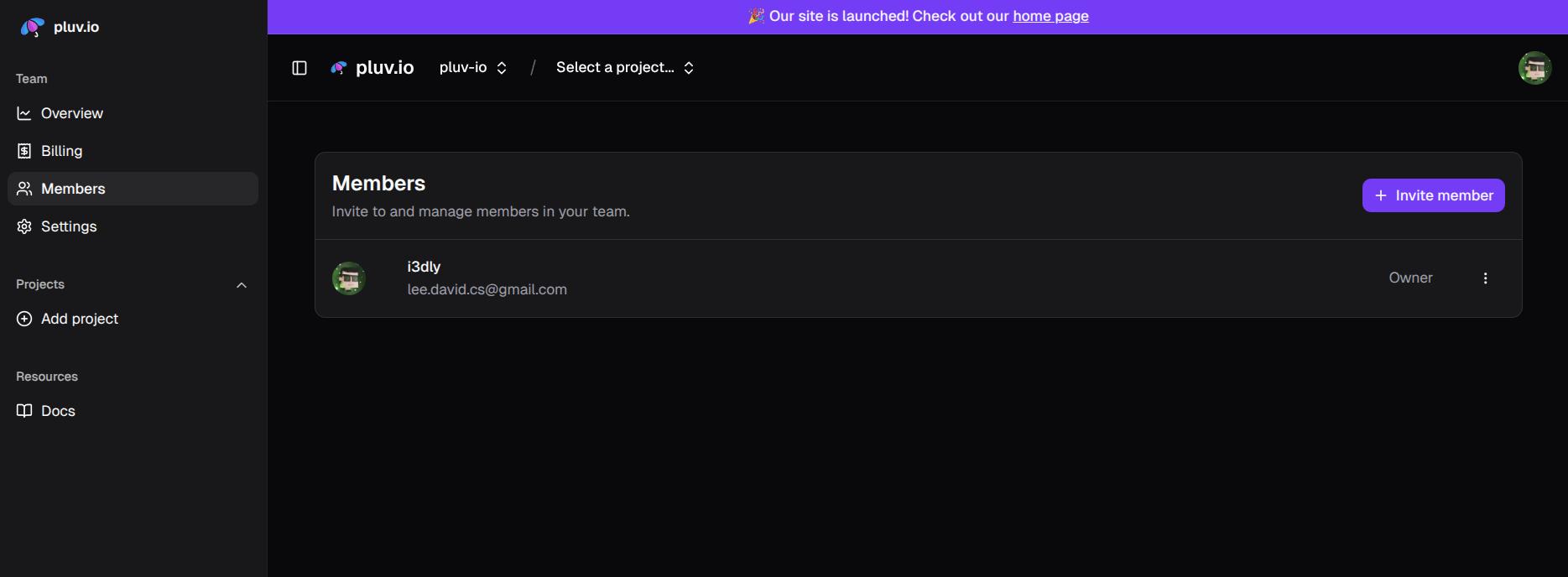The image size is (1568, 577).
Task: Follow the home page link in banner
Action: 1050,16
